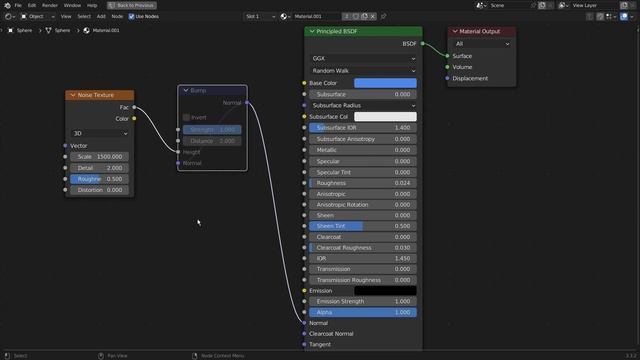This screenshot has width=640, height=360.
Task: Open the View menu in node editor
Action: pos(66,16)
